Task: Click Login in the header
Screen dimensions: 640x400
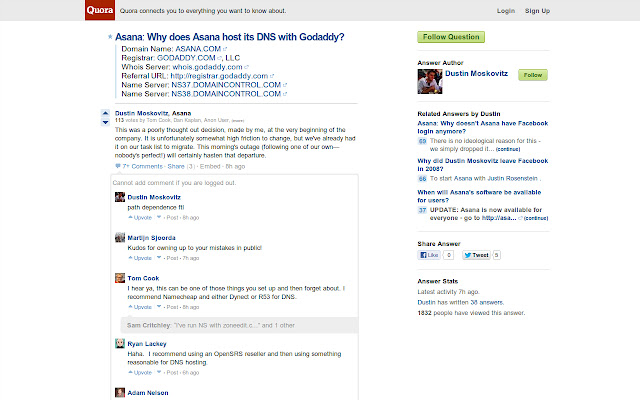Action: click(506, 11)
